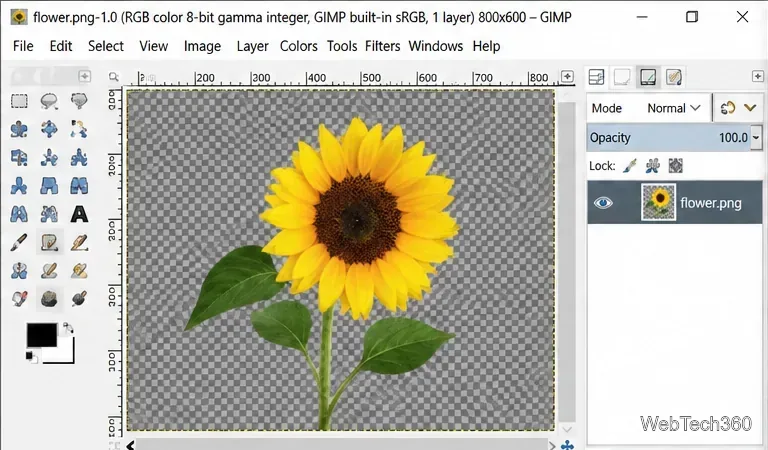Click the Opacity value stepper arrow
768x450 pixels.
coord(756,138)
